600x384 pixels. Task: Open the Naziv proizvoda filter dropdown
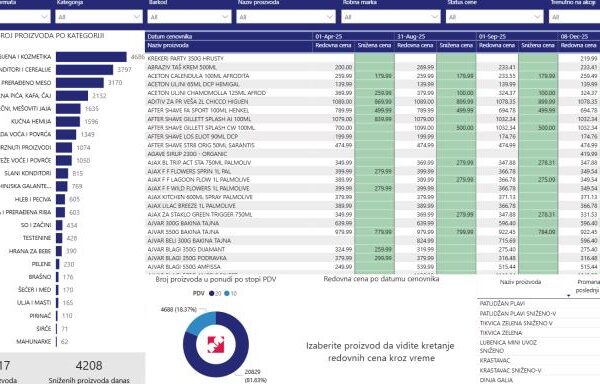point(286,17)
